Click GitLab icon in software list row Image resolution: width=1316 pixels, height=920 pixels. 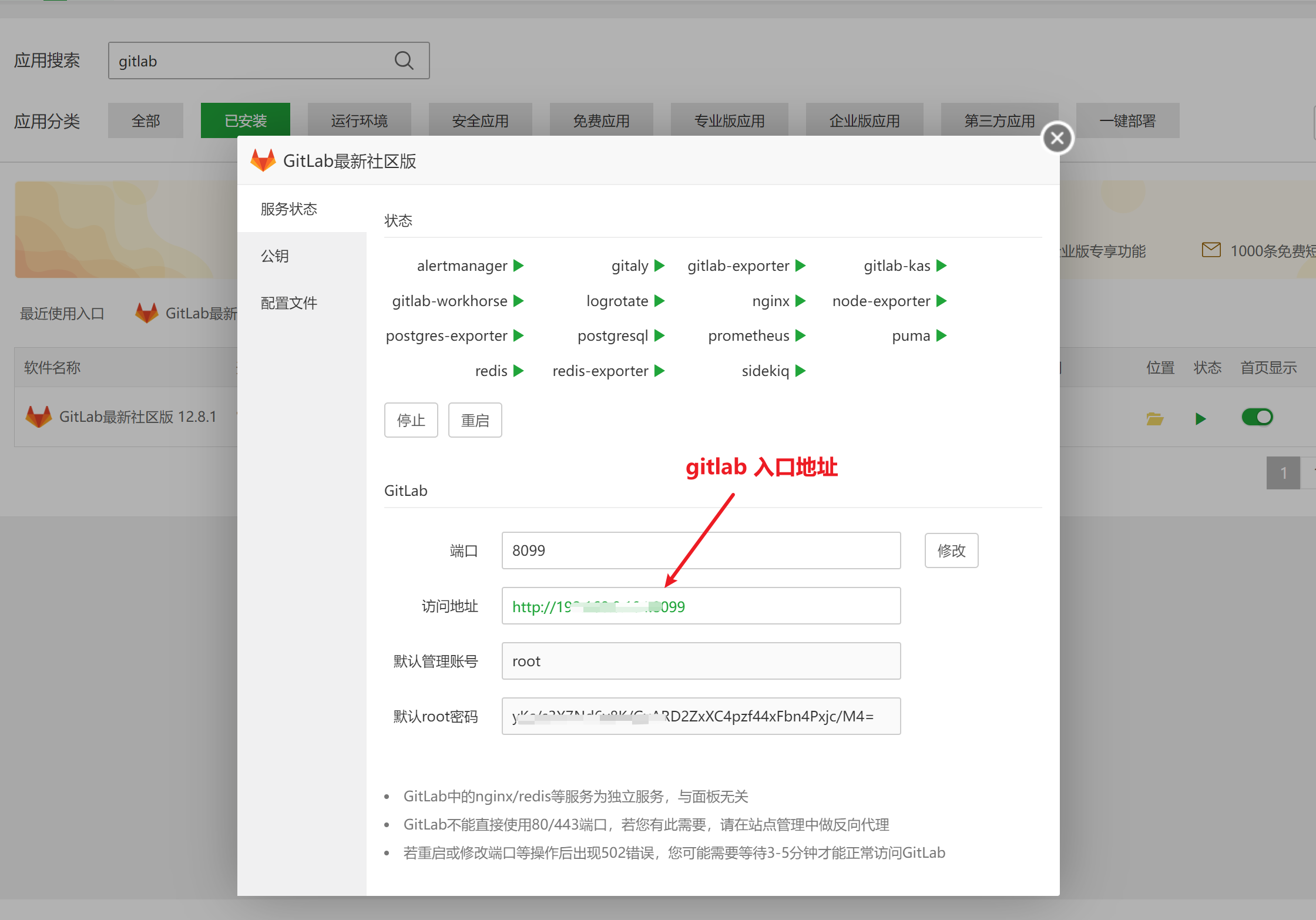(x=39, y=417)
